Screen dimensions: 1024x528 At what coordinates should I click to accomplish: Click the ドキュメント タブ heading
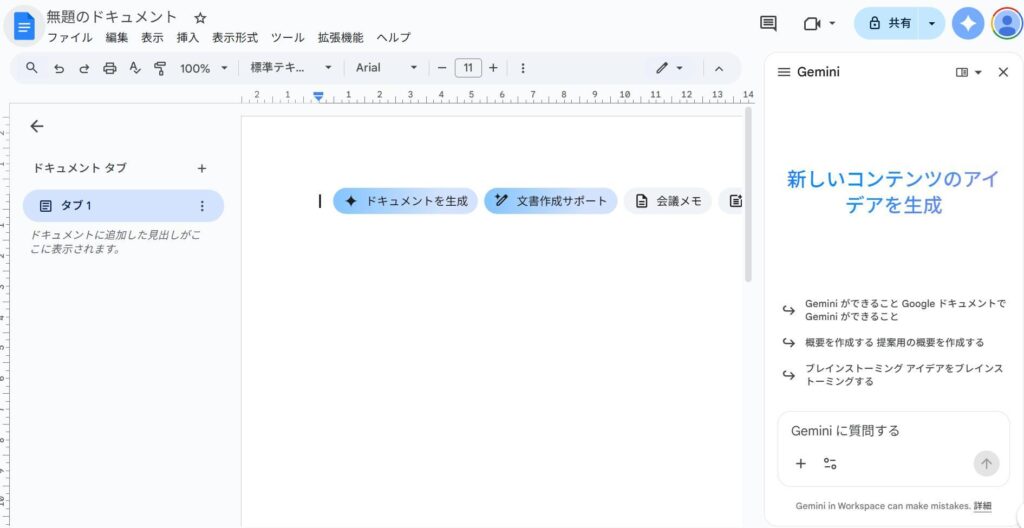coord(80,168)
